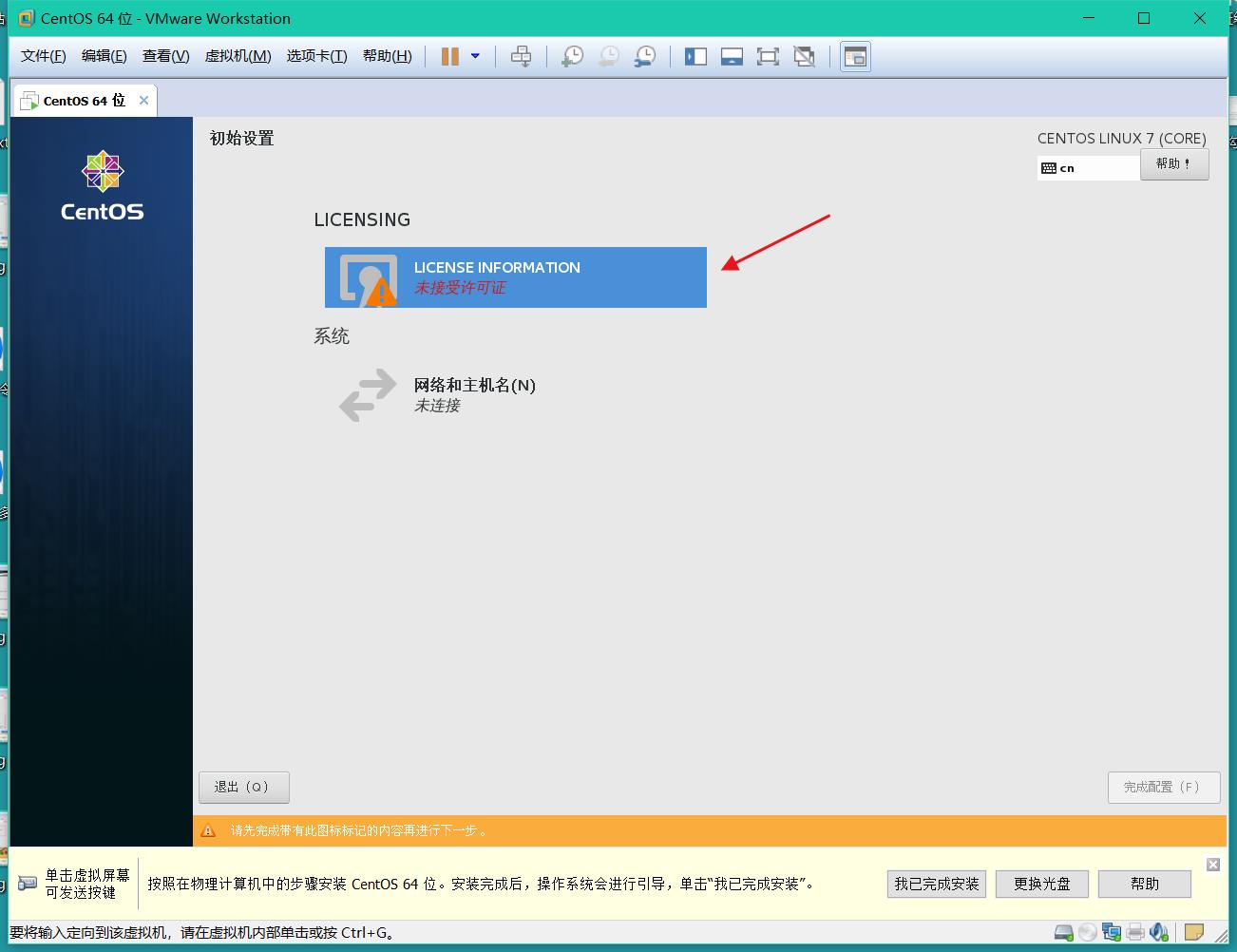Viewport: 1237px width, 952px height.
Task: Click the 完成配置(F) button
Action: (1164, 787)
